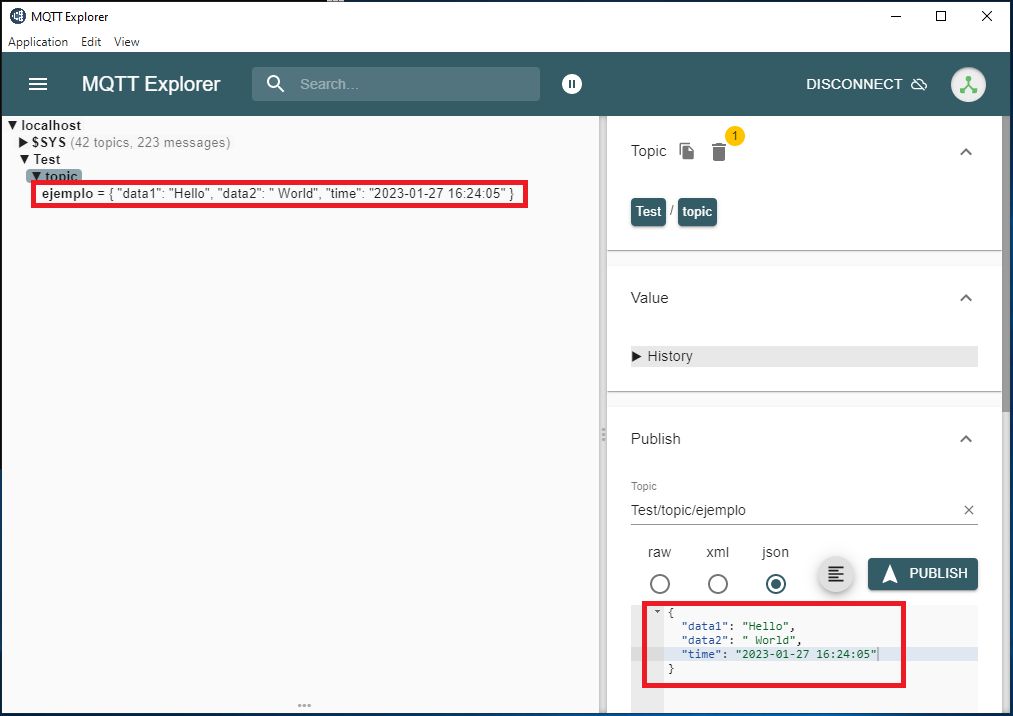Screen dimensions: 1013x716
Task: Click the vertical scrollbar in sidebar
Action: click(1005, 264)
